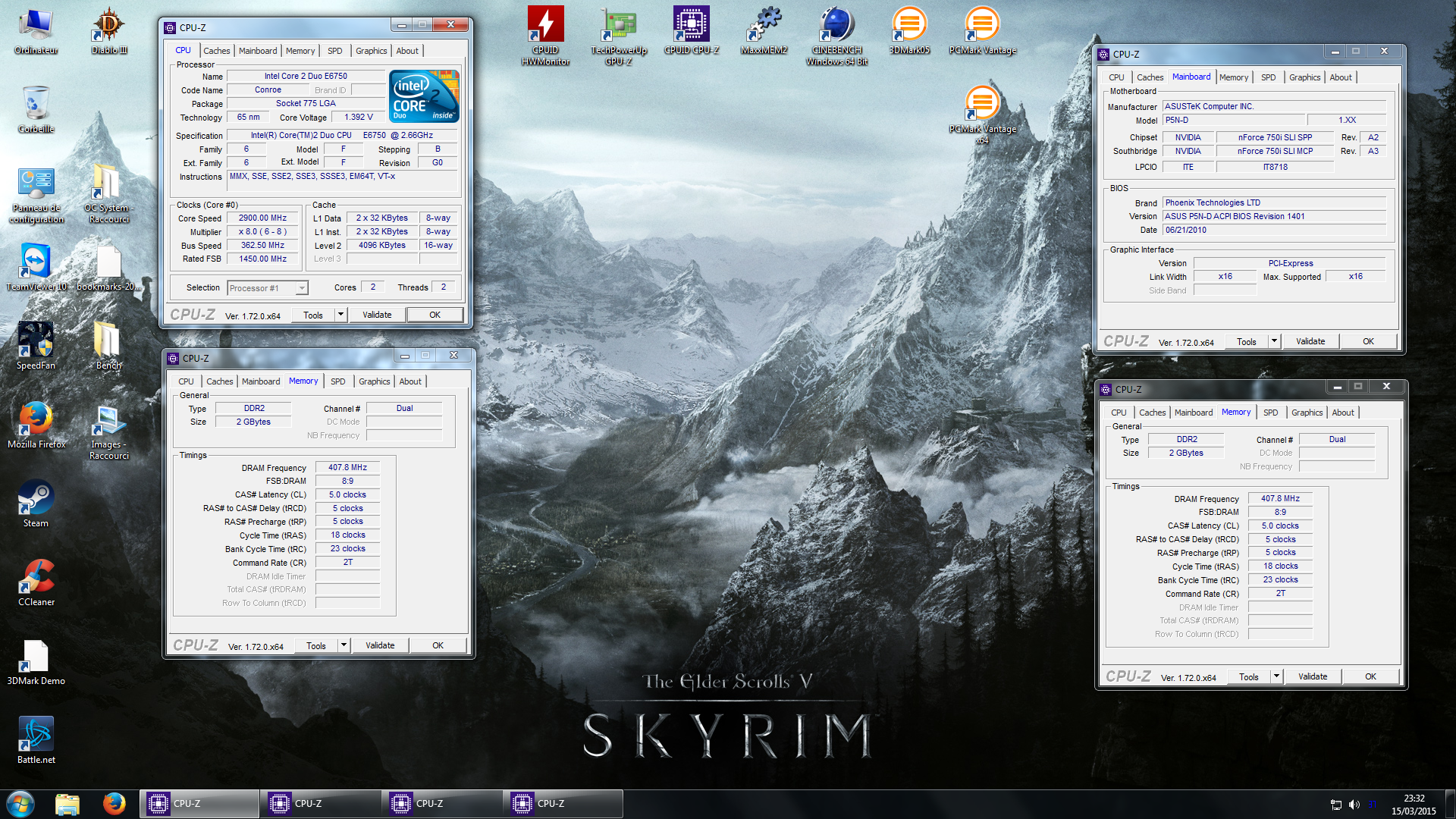This screenshot has width=1456, height=819.
Task: Launch CPUID HWMonitor shortcut
Action: pyautogui.click(x=545, y=35)
